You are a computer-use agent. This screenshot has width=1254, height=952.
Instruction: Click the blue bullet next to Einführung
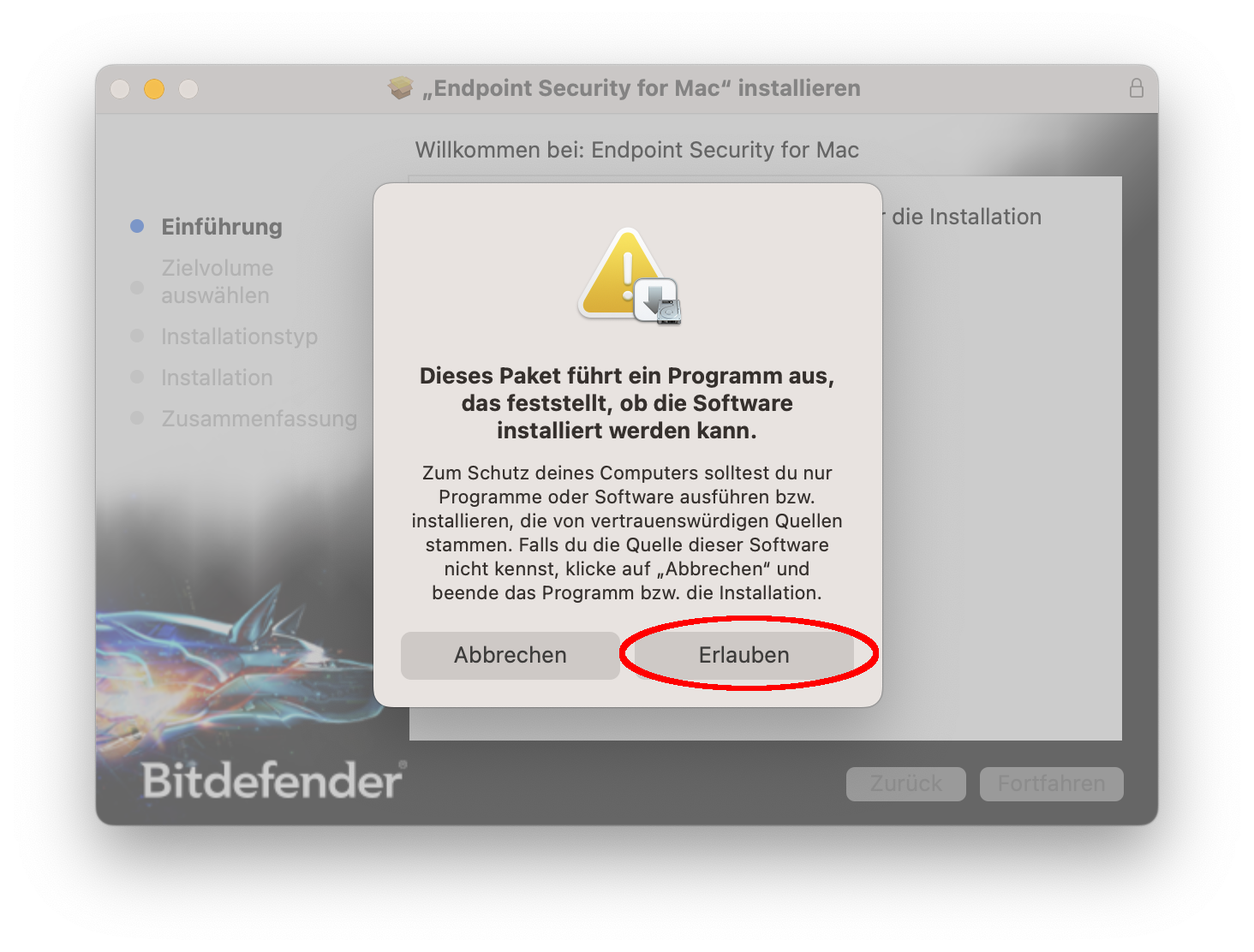click(x=137, y=226)
